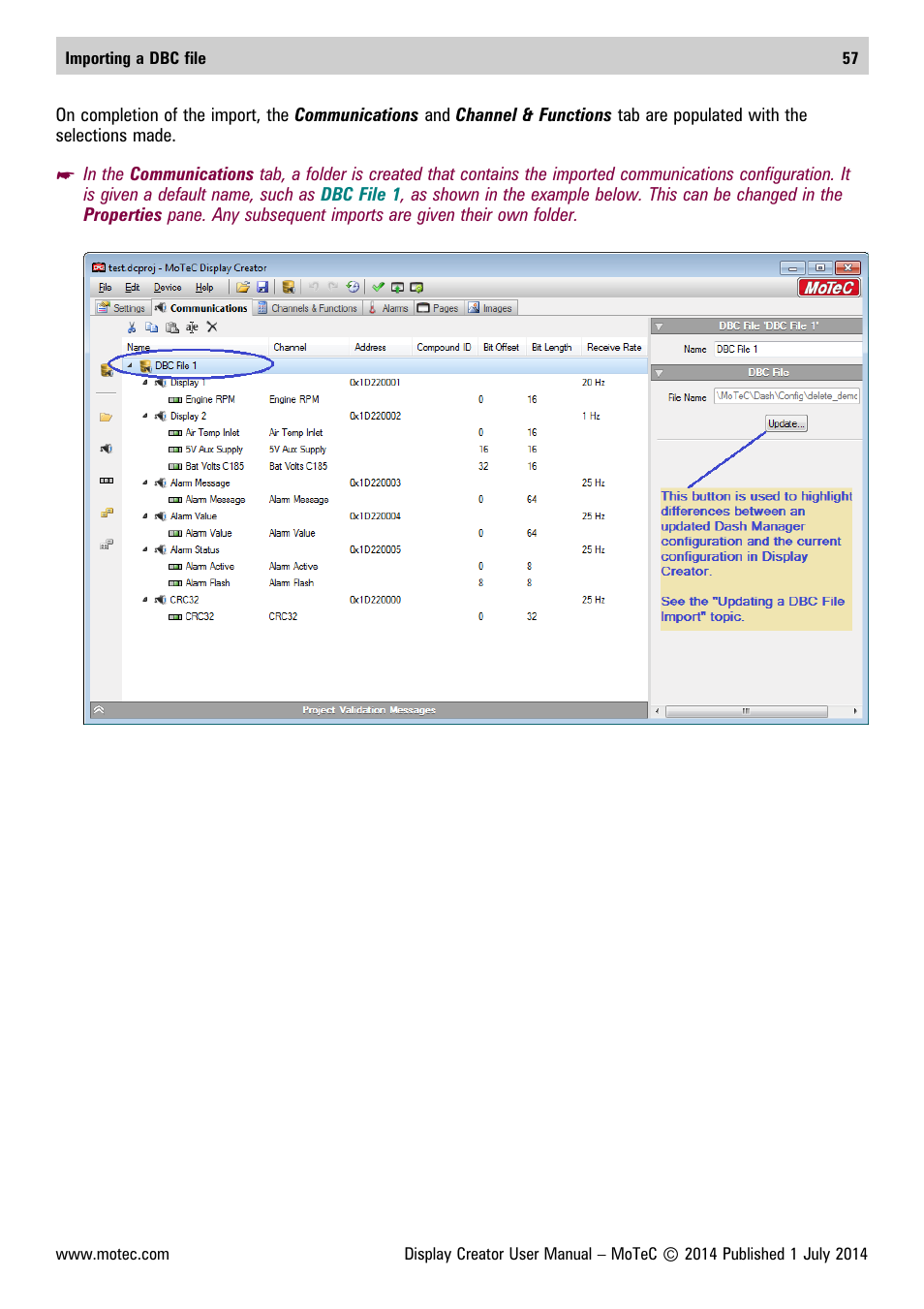Viewport: 924px width, 1309px height.
Task: Copy selection with the copy icon
Action: click(151, 327)
